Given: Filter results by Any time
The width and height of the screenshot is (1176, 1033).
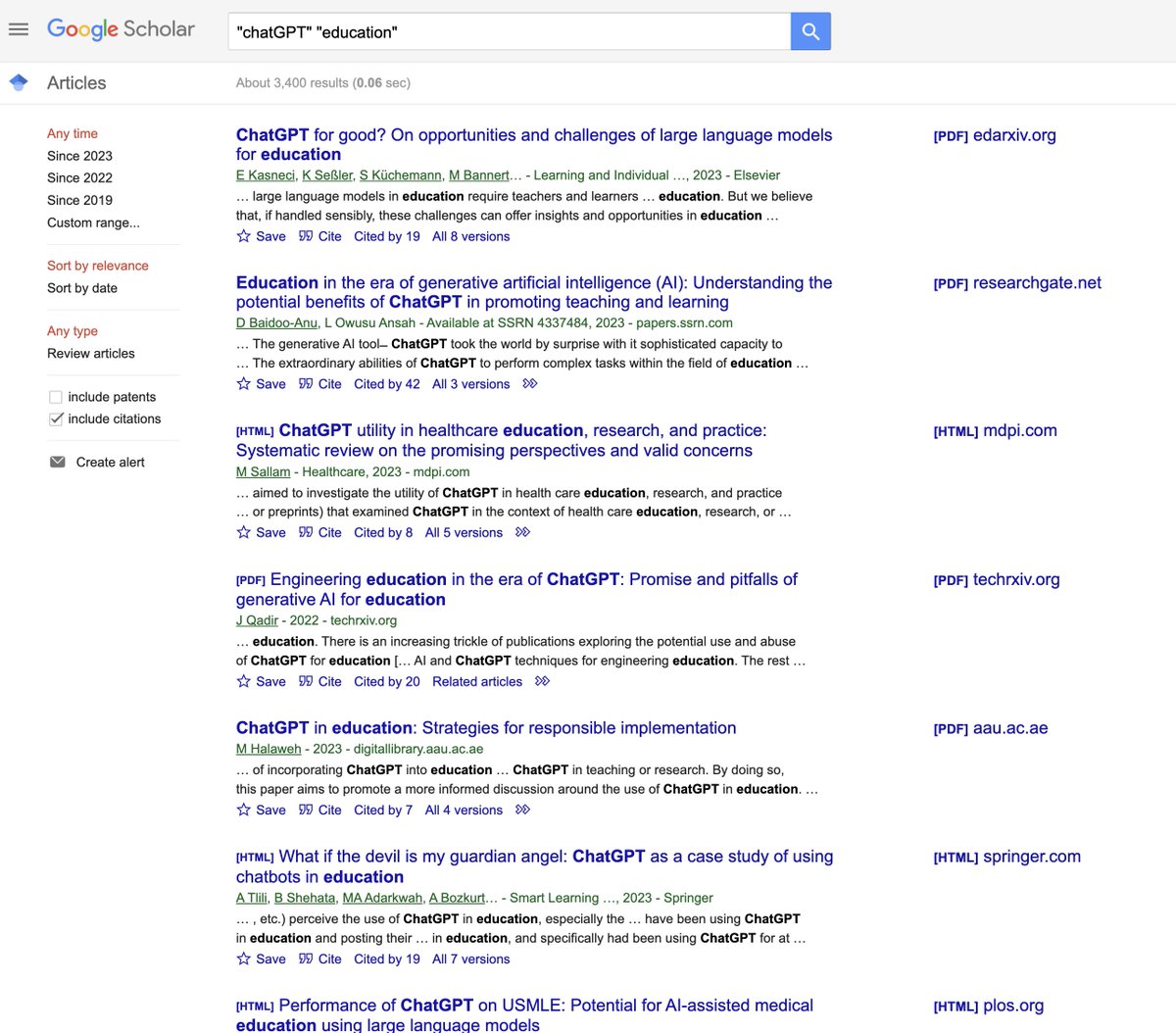Looking at the screenshot, I should click(73, 133).
